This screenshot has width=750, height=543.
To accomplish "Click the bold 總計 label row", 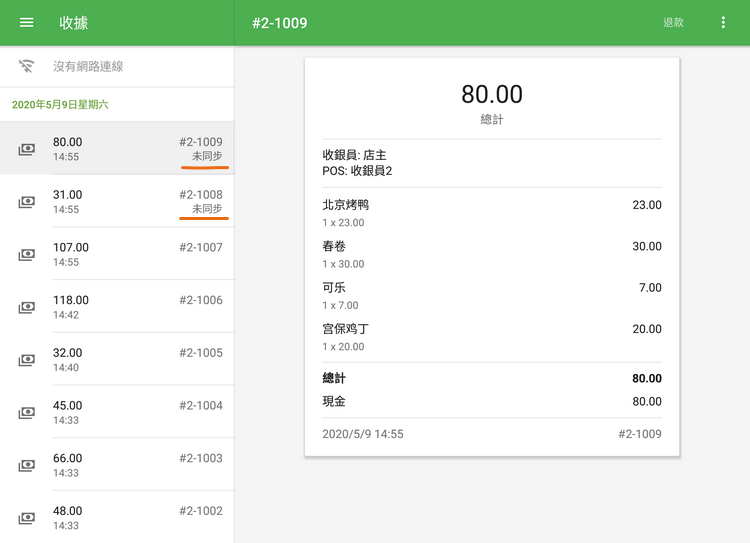I will click(492, 378).
